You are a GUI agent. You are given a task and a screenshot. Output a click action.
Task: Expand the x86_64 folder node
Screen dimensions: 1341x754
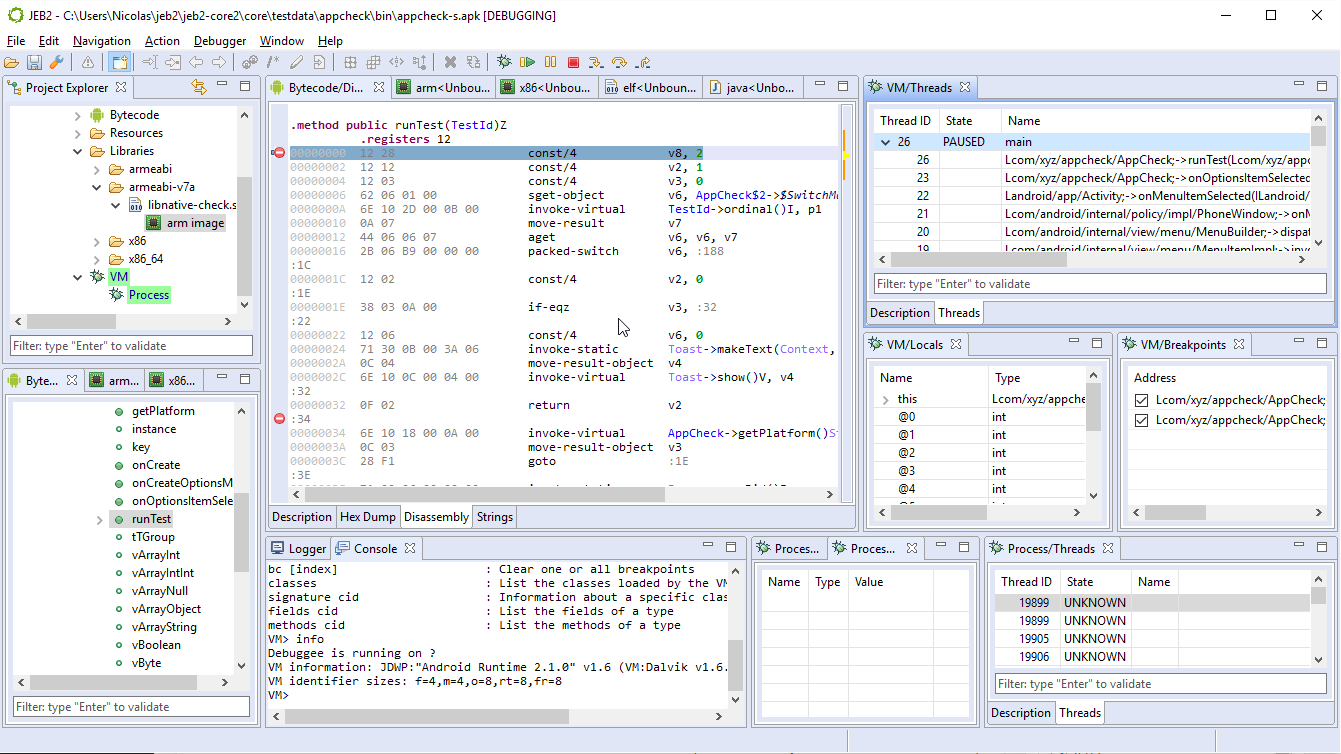[97, 260]
